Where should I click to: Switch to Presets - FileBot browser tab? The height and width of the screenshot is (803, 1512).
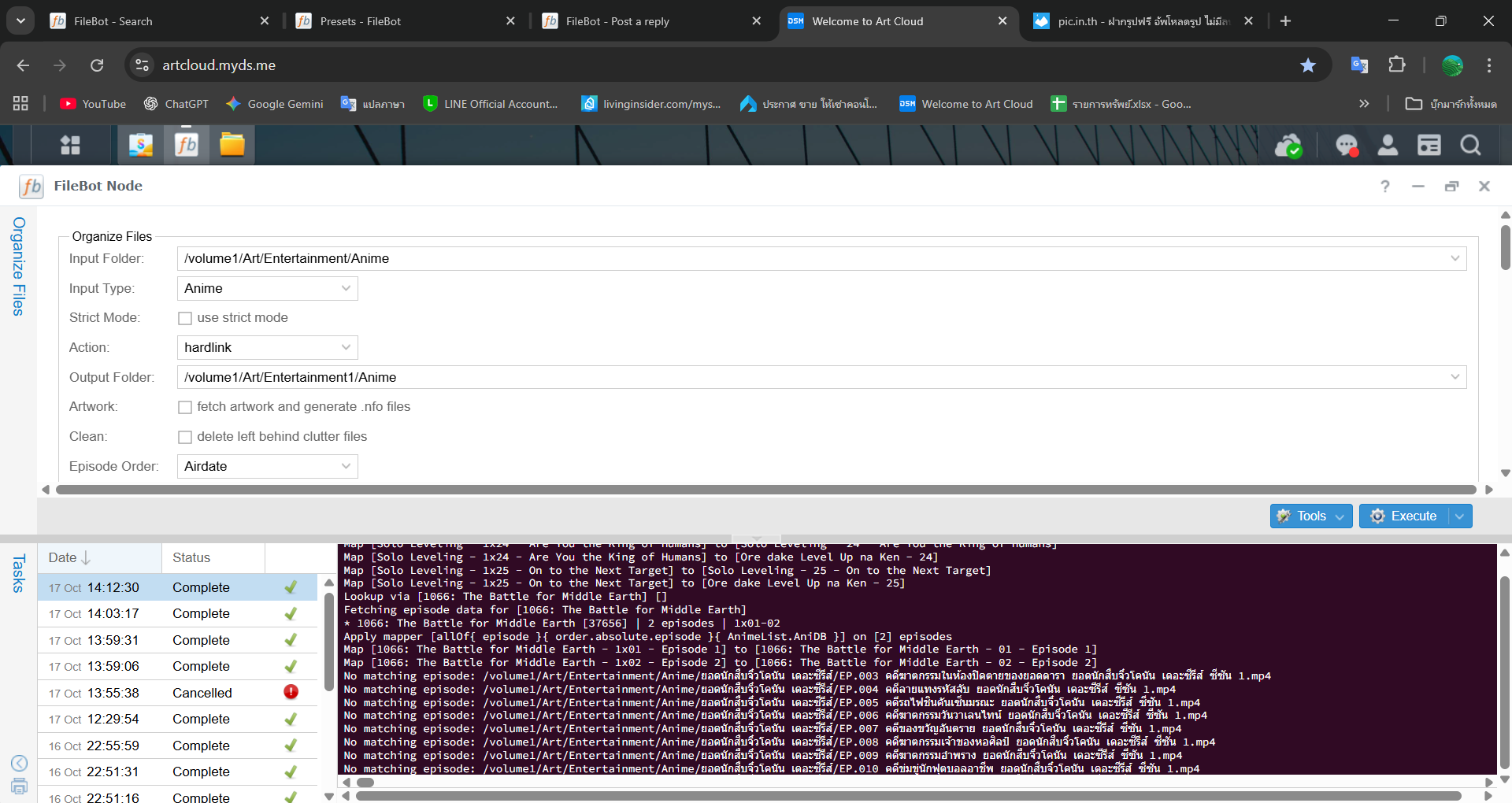coord(360,21)
